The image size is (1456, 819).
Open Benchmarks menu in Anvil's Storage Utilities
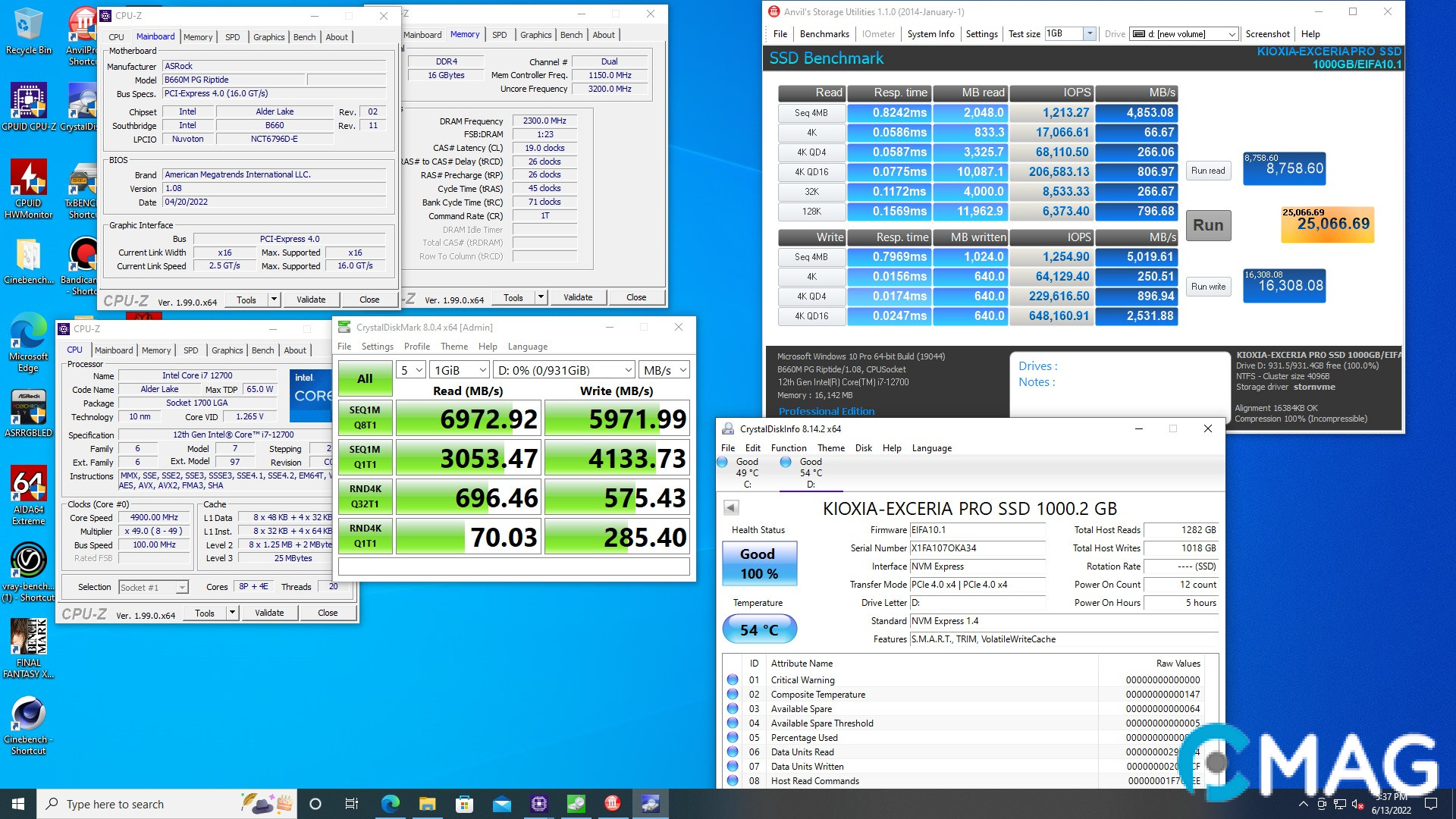pos(824,34)
